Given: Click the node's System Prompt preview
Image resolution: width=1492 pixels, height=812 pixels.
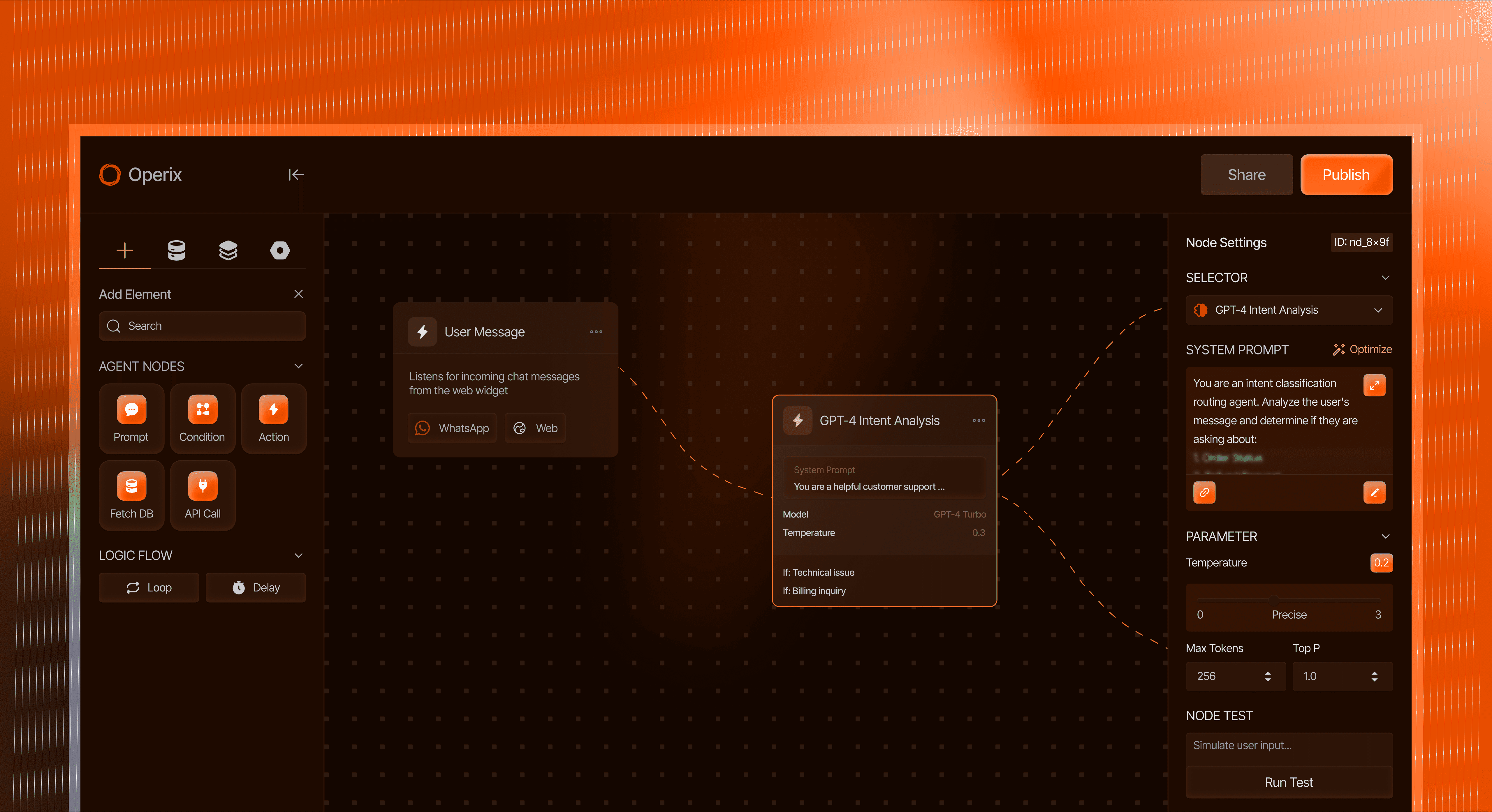Looking at the screenshot, I should pyautogui.click(x=884, y=478).
